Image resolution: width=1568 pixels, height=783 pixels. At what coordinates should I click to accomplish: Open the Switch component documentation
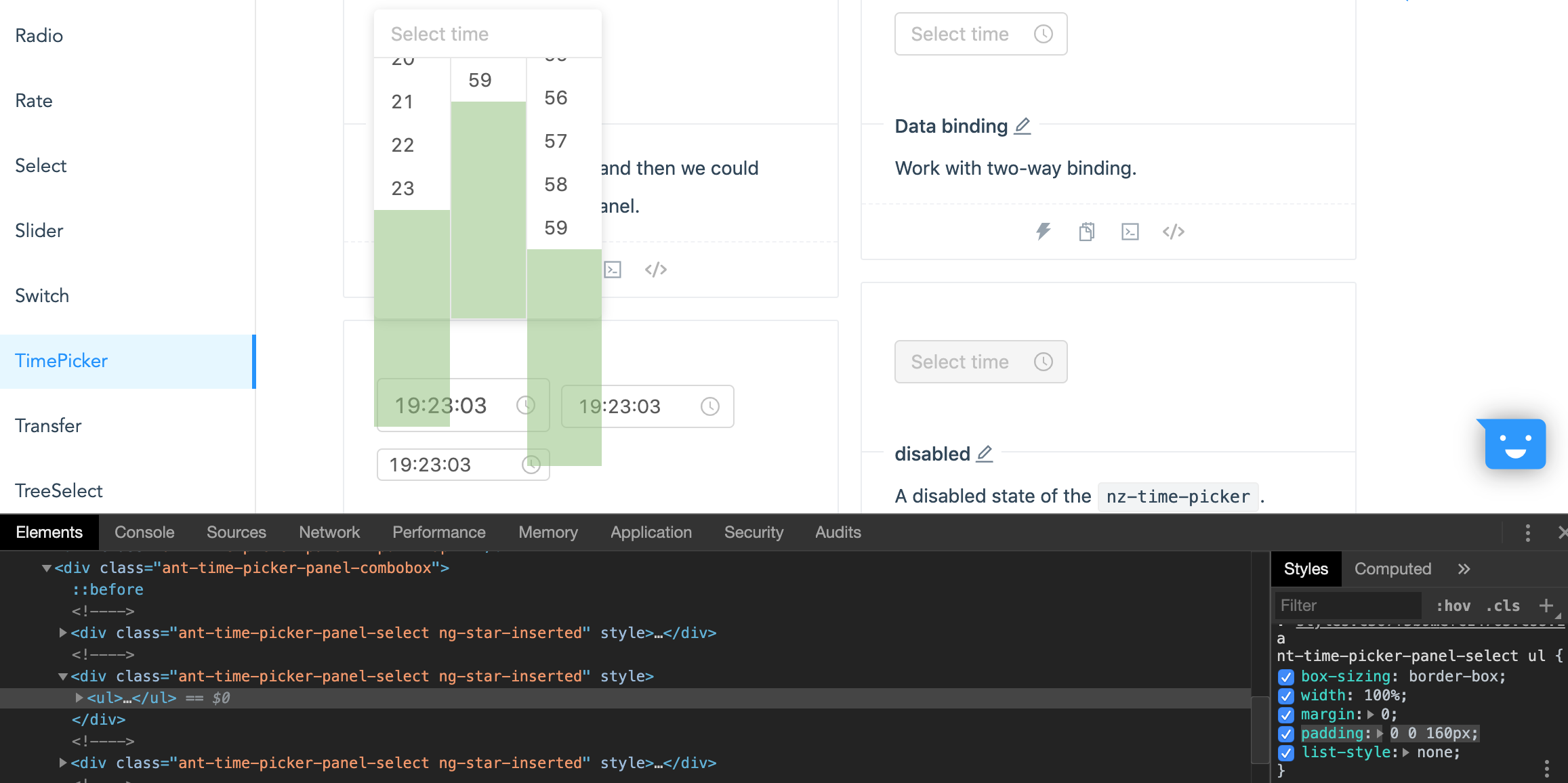coord(41,295)
